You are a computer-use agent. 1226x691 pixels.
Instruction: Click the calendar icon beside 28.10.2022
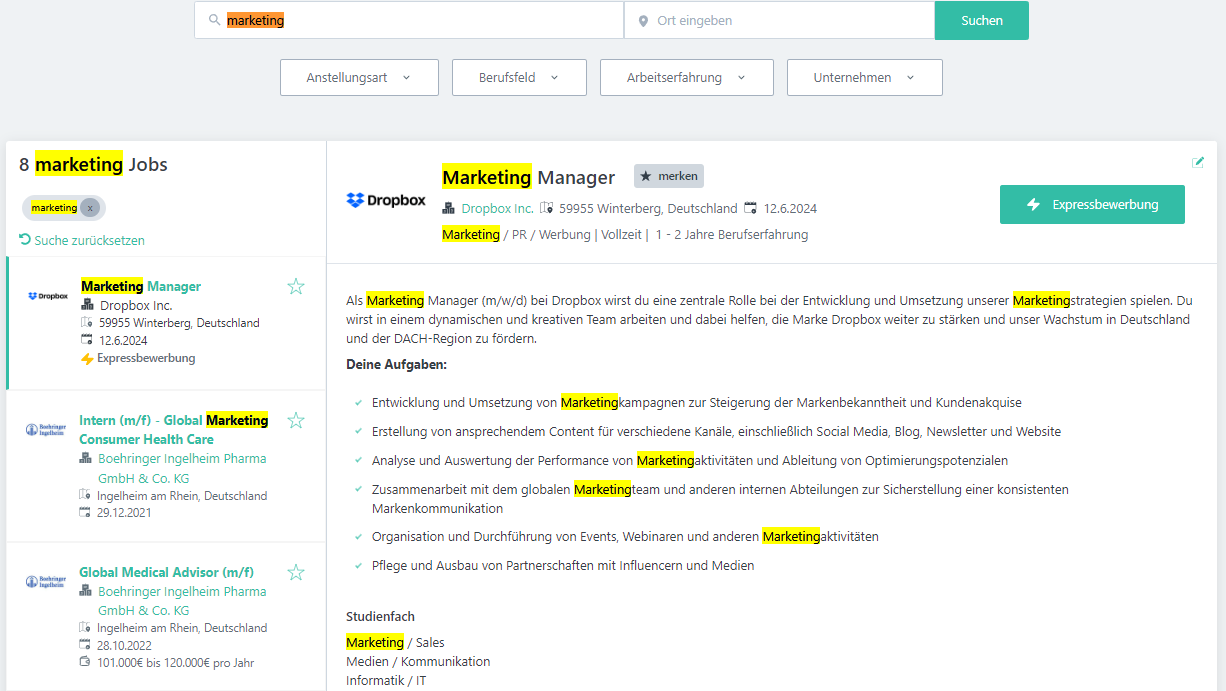point(85,645)
